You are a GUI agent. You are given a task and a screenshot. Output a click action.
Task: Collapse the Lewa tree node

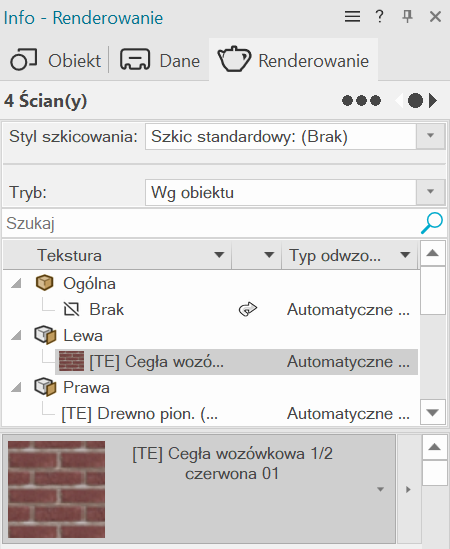pos(16,336)
